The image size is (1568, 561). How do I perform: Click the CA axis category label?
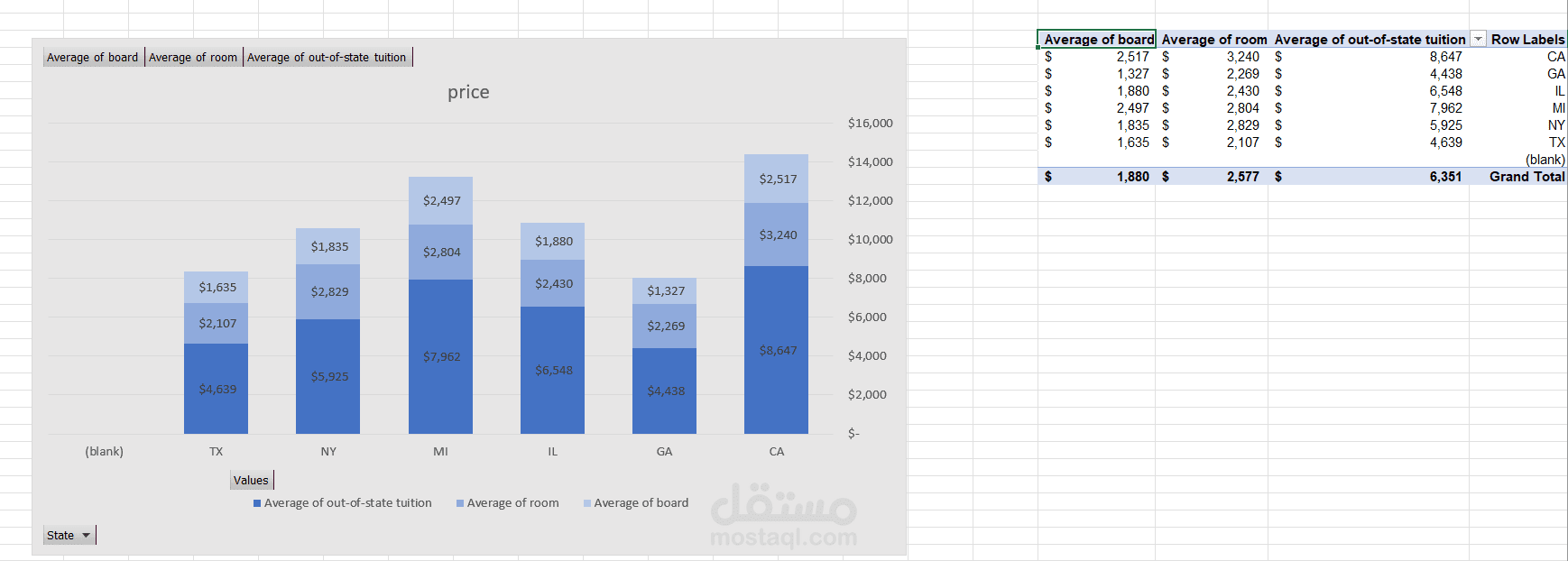[x=777, y=451]
